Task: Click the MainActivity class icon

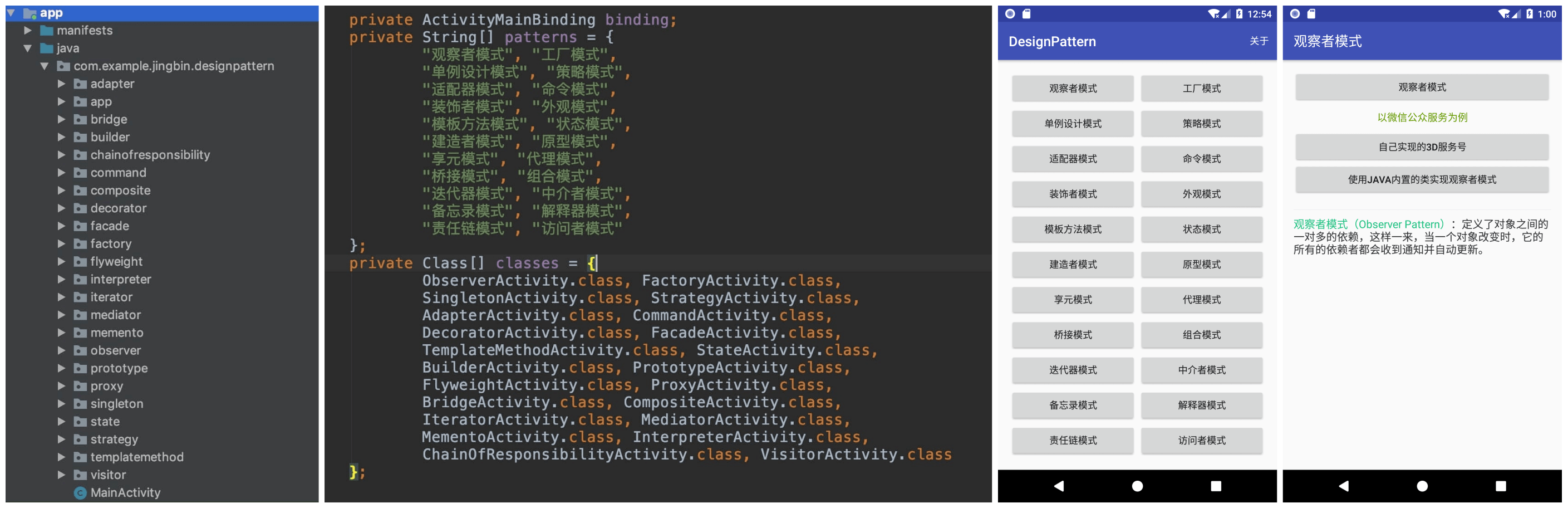Action: coord(80,493)
